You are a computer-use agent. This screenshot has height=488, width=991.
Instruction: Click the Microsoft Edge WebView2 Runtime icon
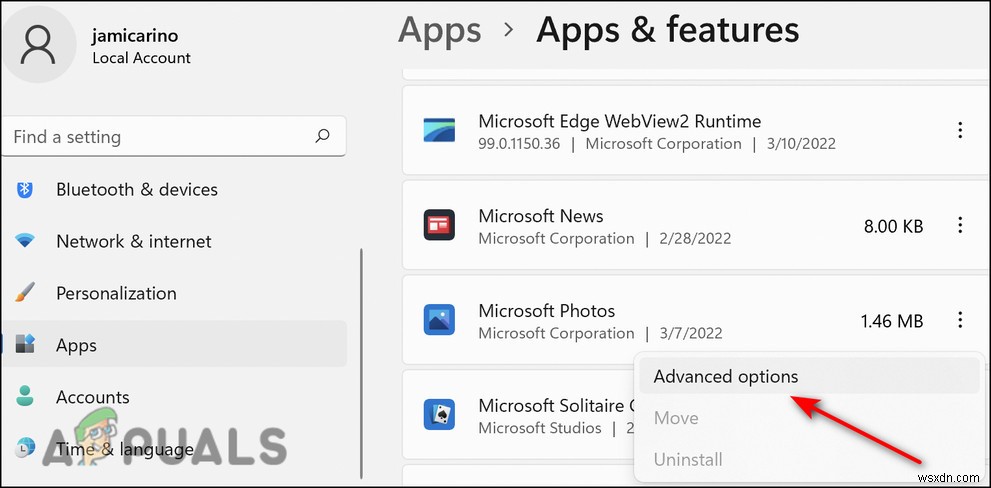(x=439, y=131)
